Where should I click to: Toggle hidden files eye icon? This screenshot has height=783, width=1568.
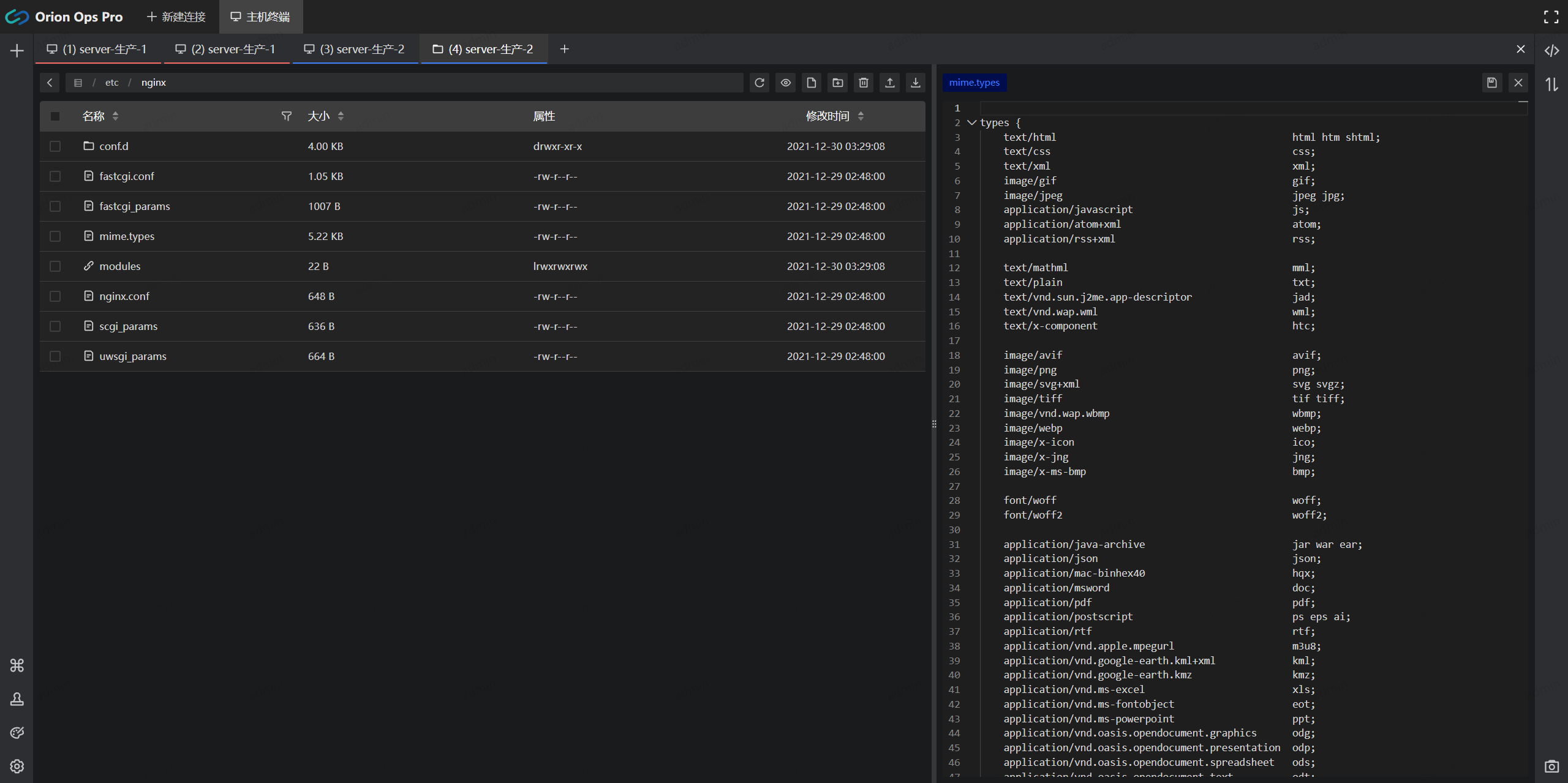pyautogui.click(x=785, y=83)
